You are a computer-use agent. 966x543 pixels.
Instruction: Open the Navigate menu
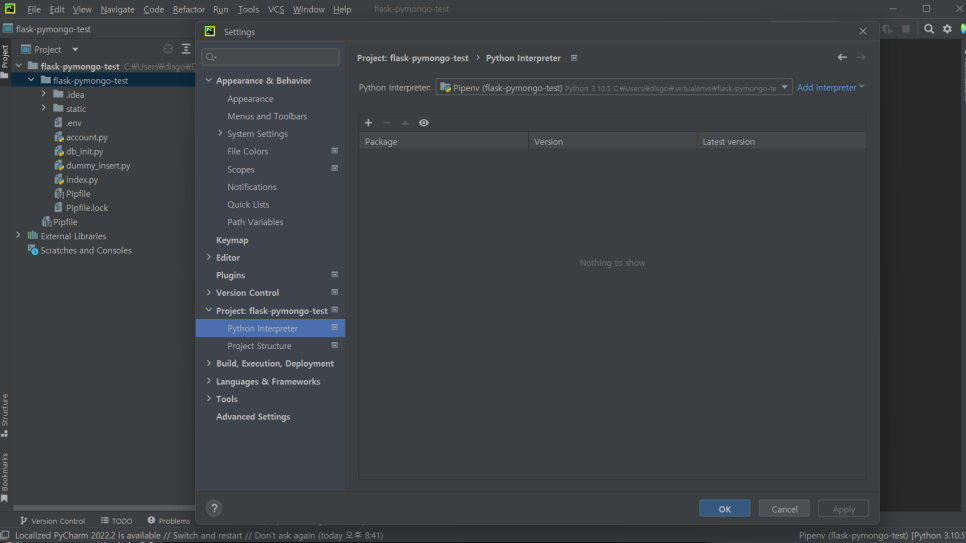[117, 9]
